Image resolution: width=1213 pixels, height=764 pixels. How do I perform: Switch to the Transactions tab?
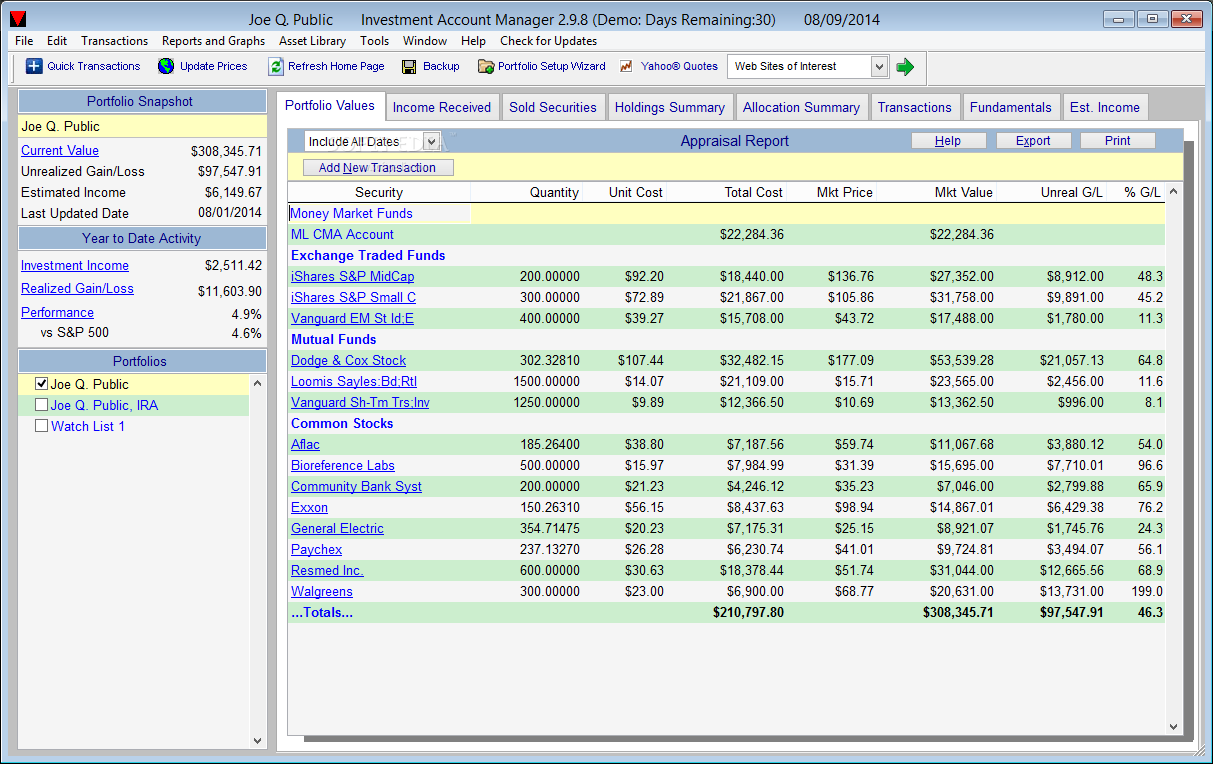[x=915, y=107]
